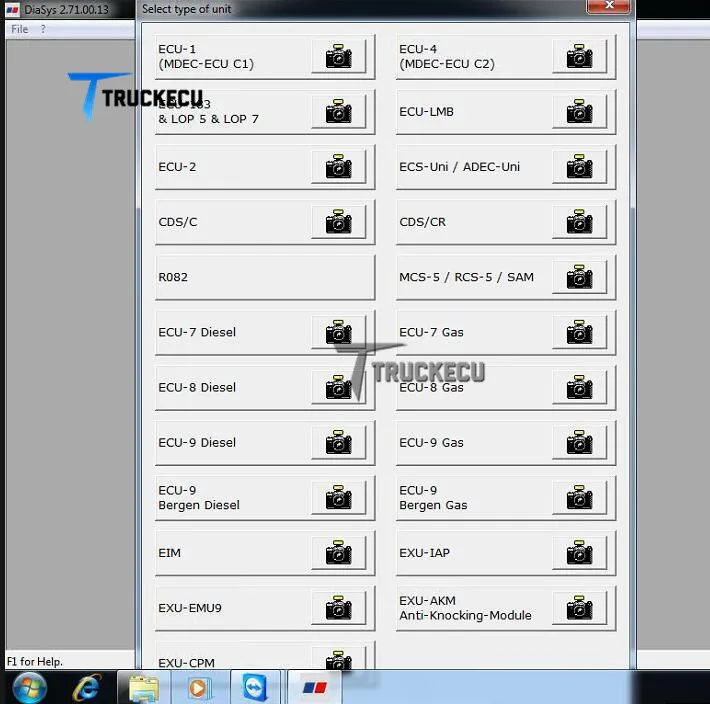
Task: Open Windows Media Player from taskbar
Action: [200, 688]
